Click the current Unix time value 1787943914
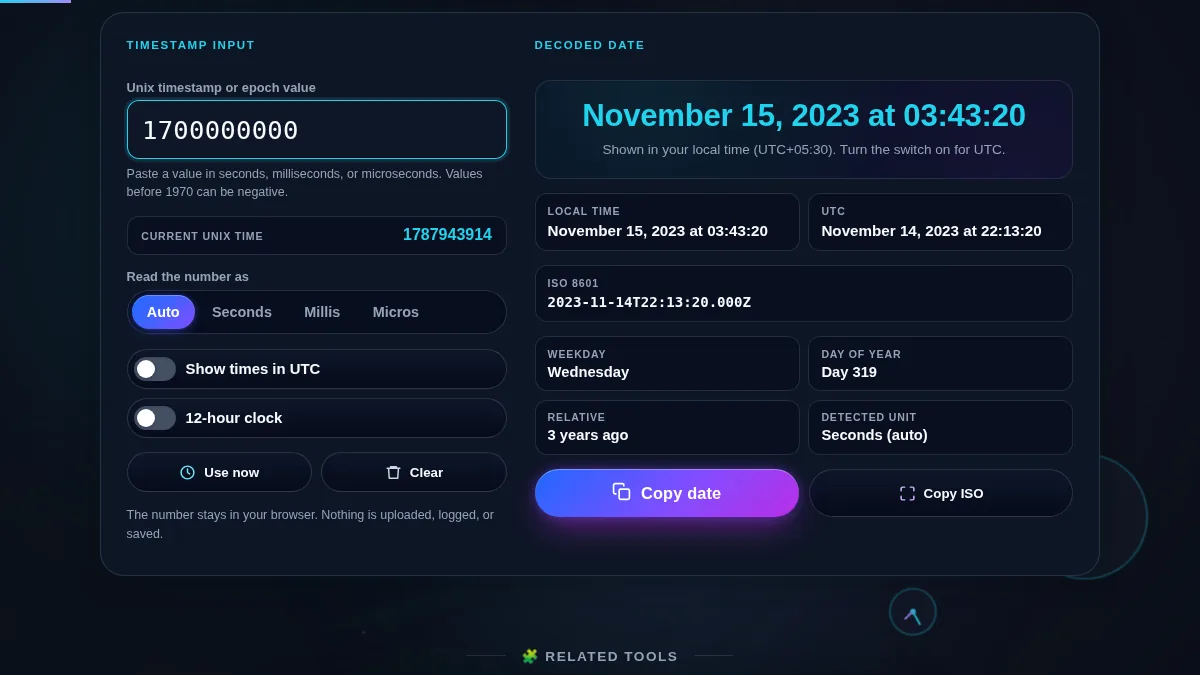The height and width of the screenshot is (675, 1200). 447,235
